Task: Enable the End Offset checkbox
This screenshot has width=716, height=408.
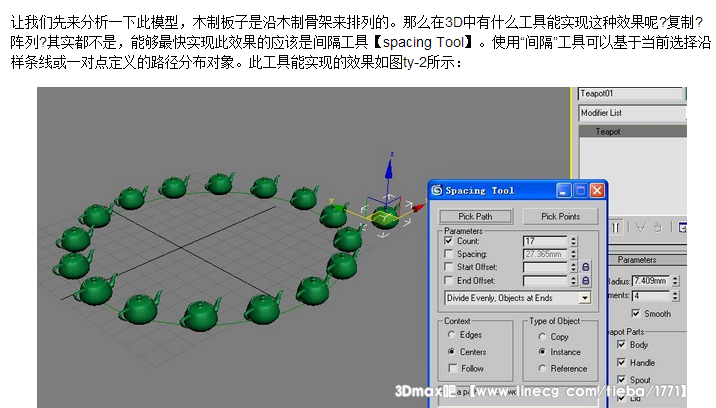Action: (449, 280)
